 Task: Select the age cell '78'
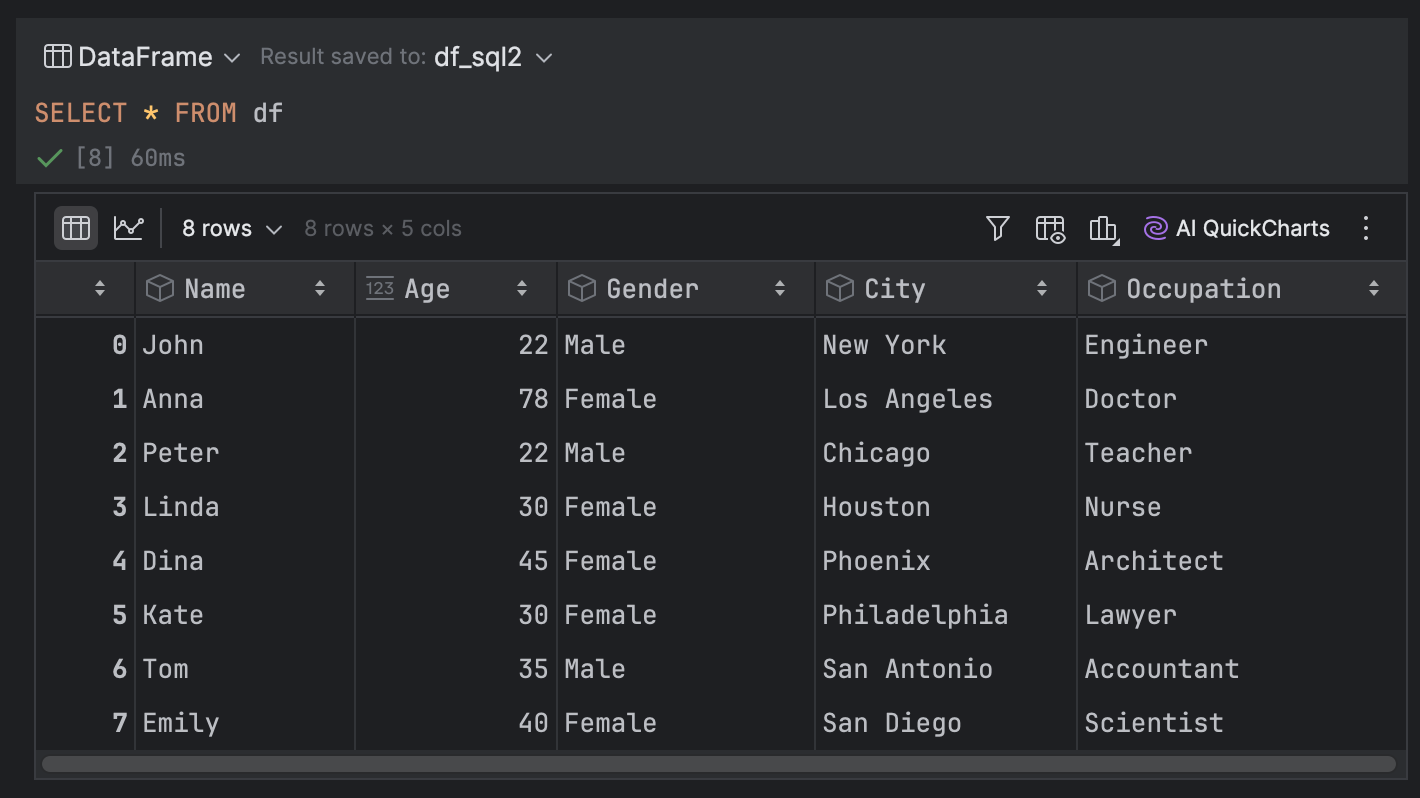pos(456,399)
